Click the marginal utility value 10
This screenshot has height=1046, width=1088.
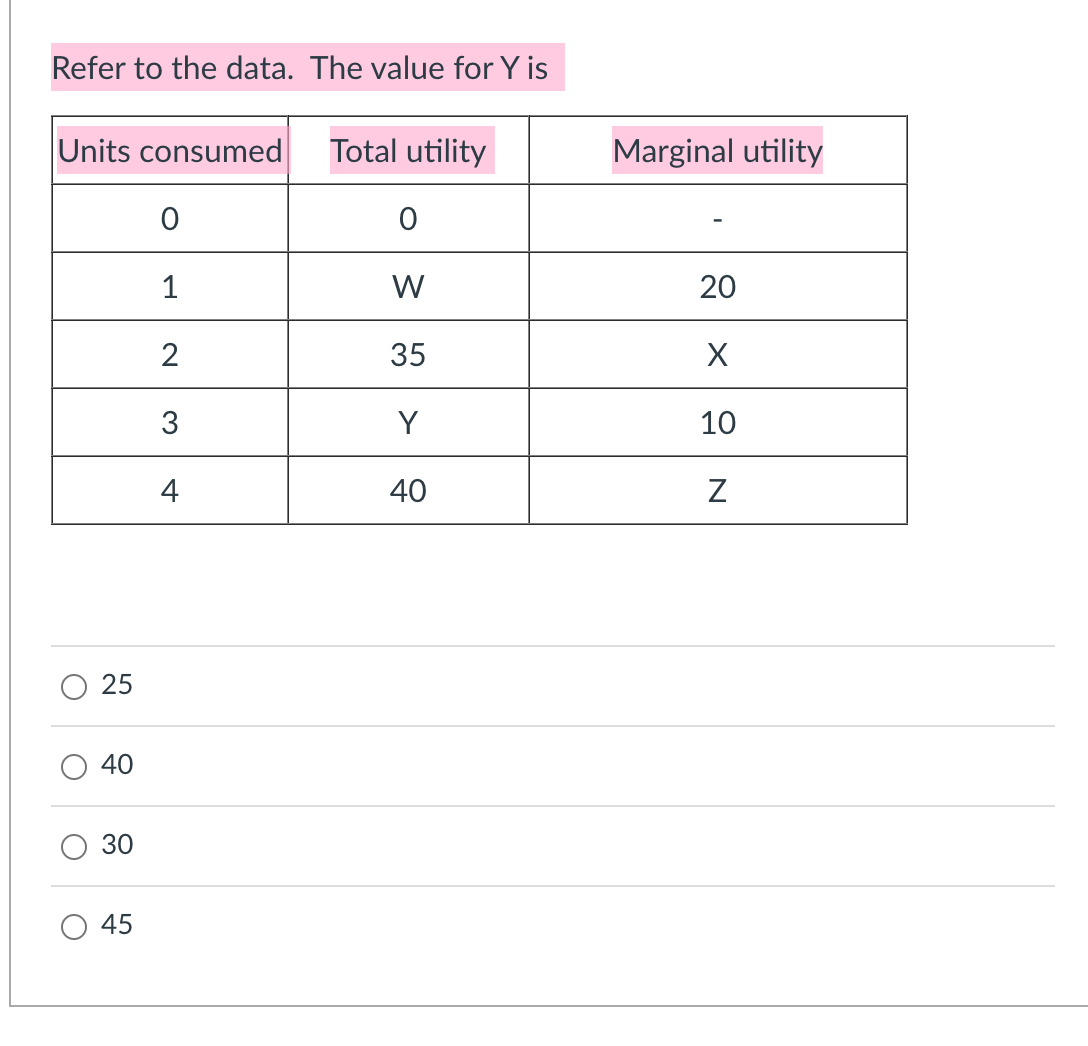click(718, 422)
